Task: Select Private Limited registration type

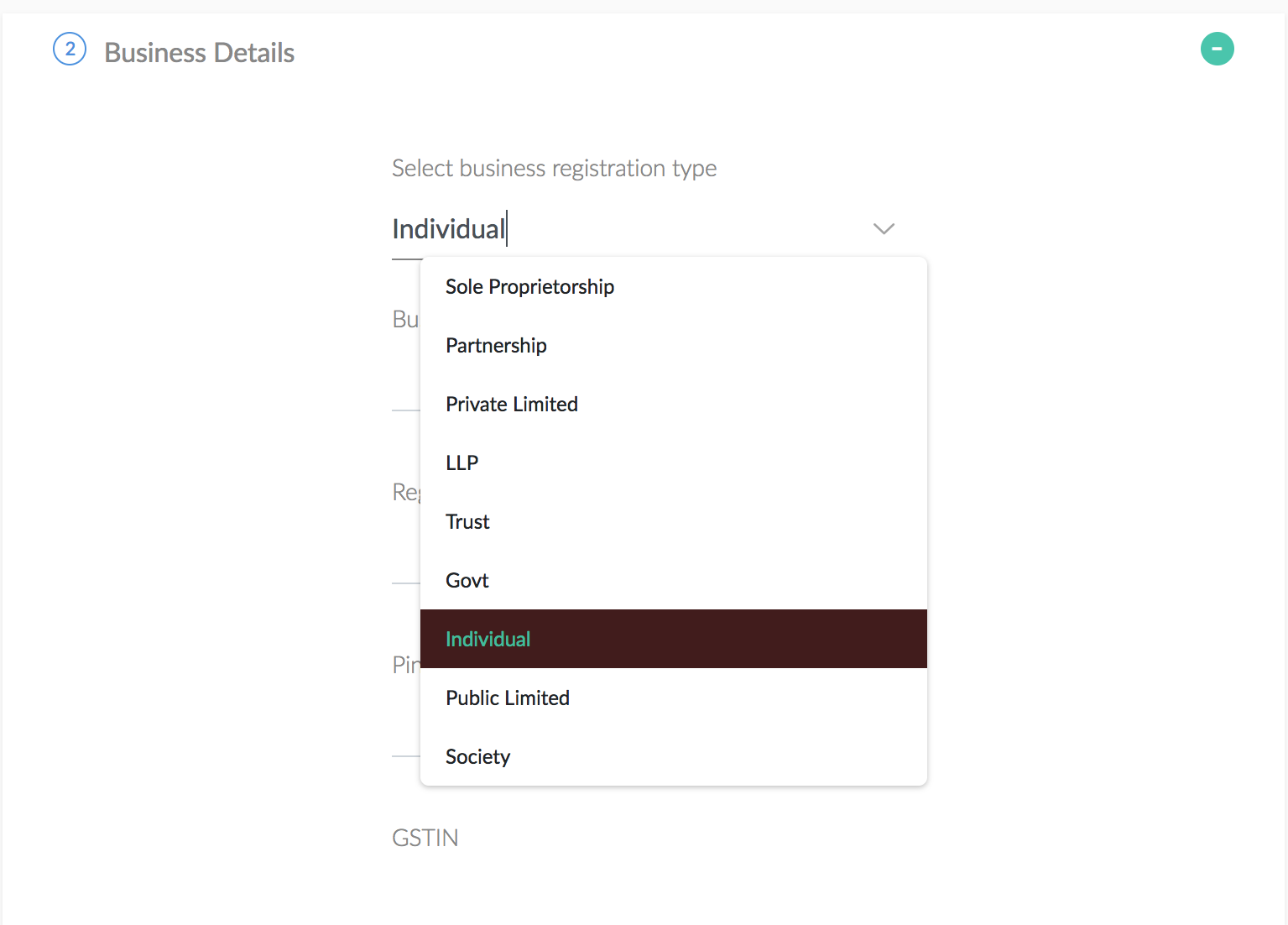Action: (x=674, y=404)
